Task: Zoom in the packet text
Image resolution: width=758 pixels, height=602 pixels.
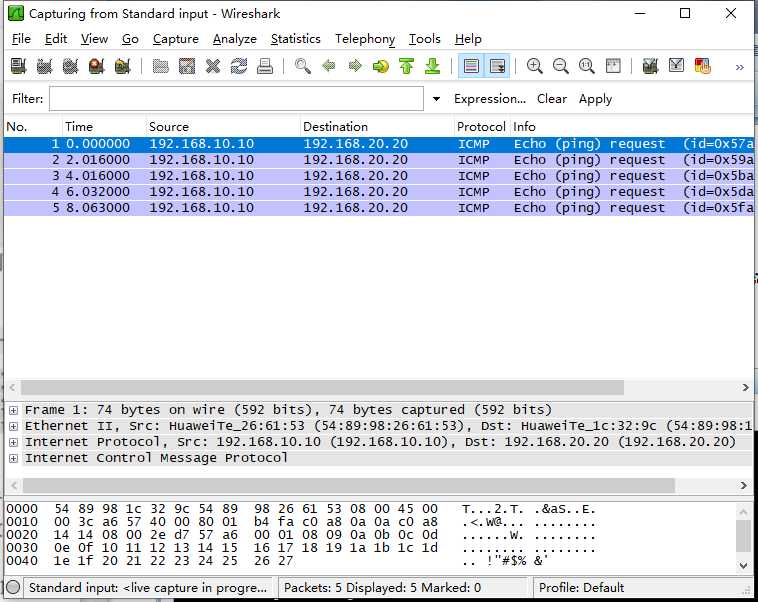Action: click(x=535, y=66)
